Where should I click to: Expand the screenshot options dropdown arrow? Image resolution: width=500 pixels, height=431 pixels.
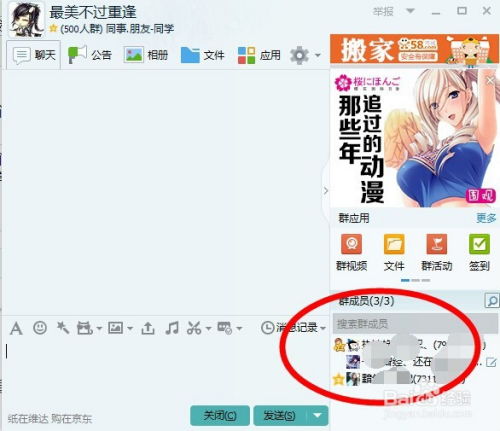pos(209,329)
